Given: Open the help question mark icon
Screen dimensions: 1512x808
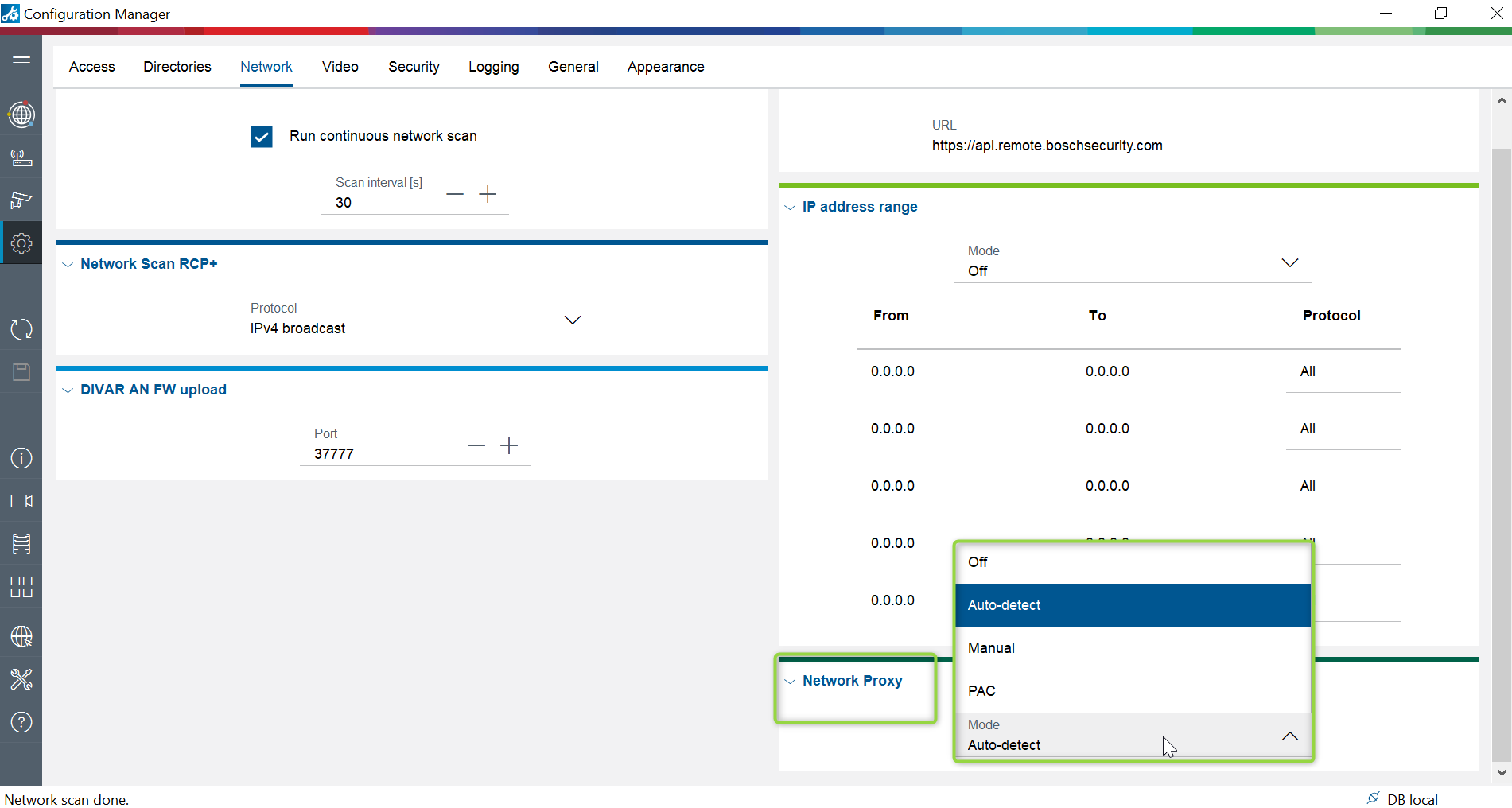Looking at the screenshot, I should (x=21, y=722).
